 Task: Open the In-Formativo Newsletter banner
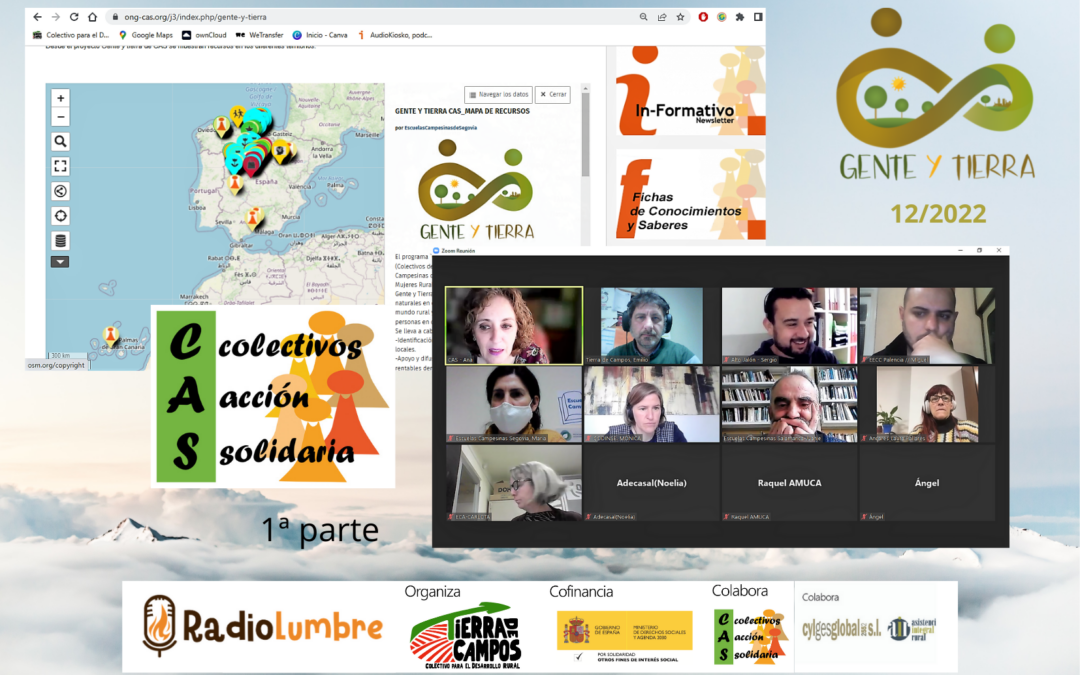pos(690,91)
